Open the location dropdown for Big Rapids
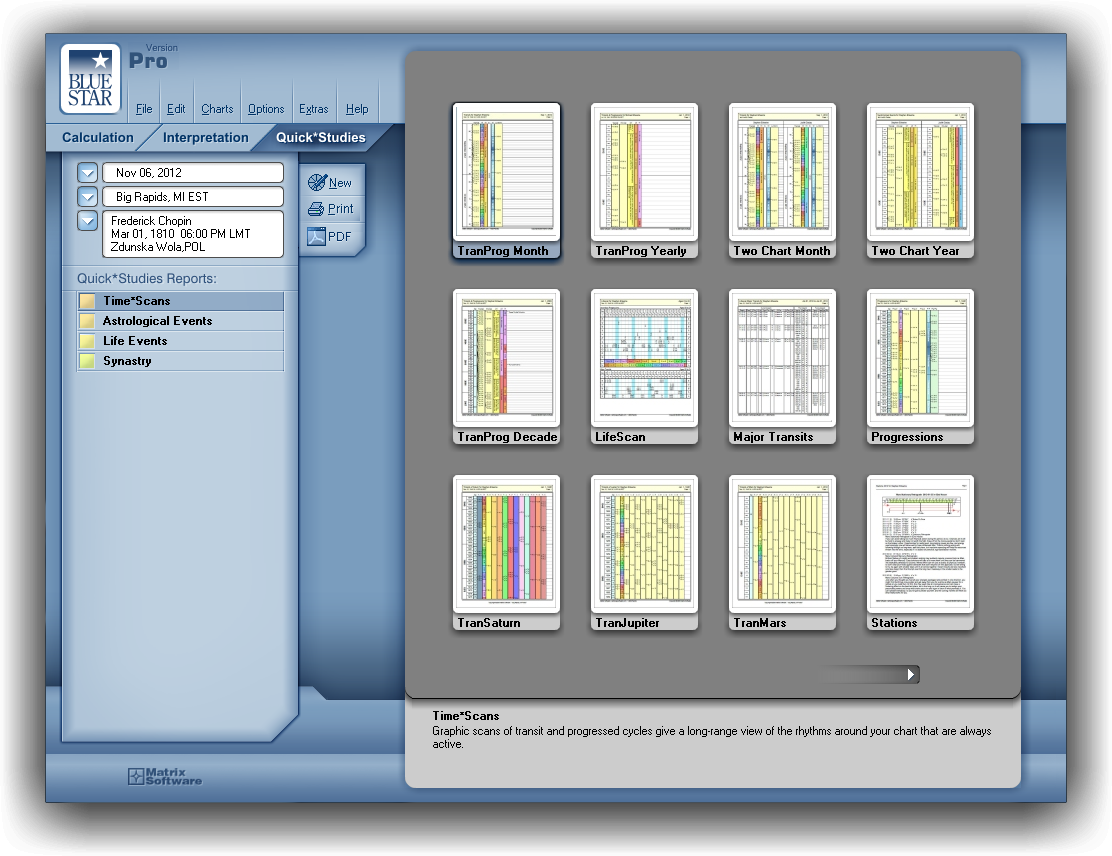 [x=87, y=196]
